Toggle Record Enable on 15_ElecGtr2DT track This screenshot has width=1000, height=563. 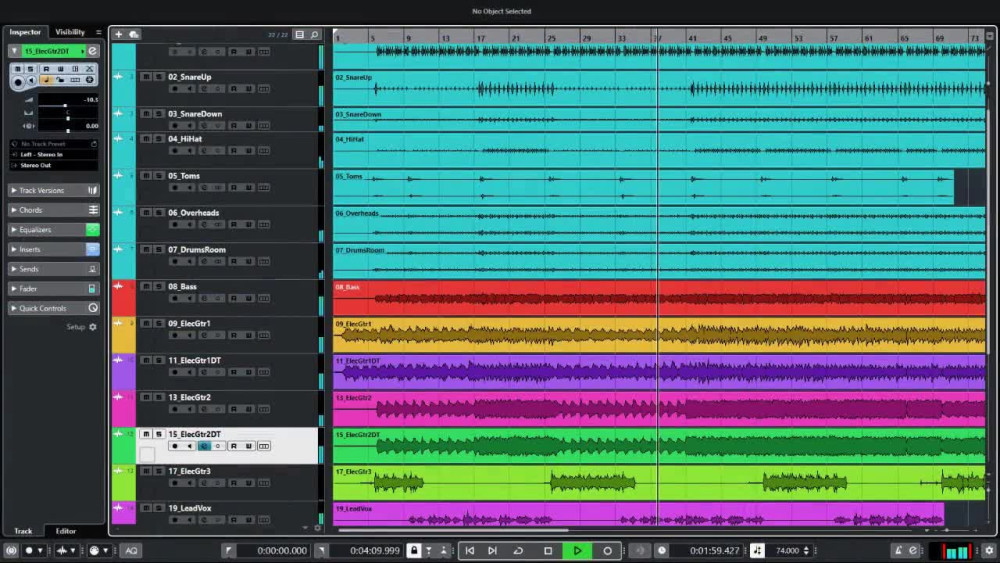click(175, 446)
